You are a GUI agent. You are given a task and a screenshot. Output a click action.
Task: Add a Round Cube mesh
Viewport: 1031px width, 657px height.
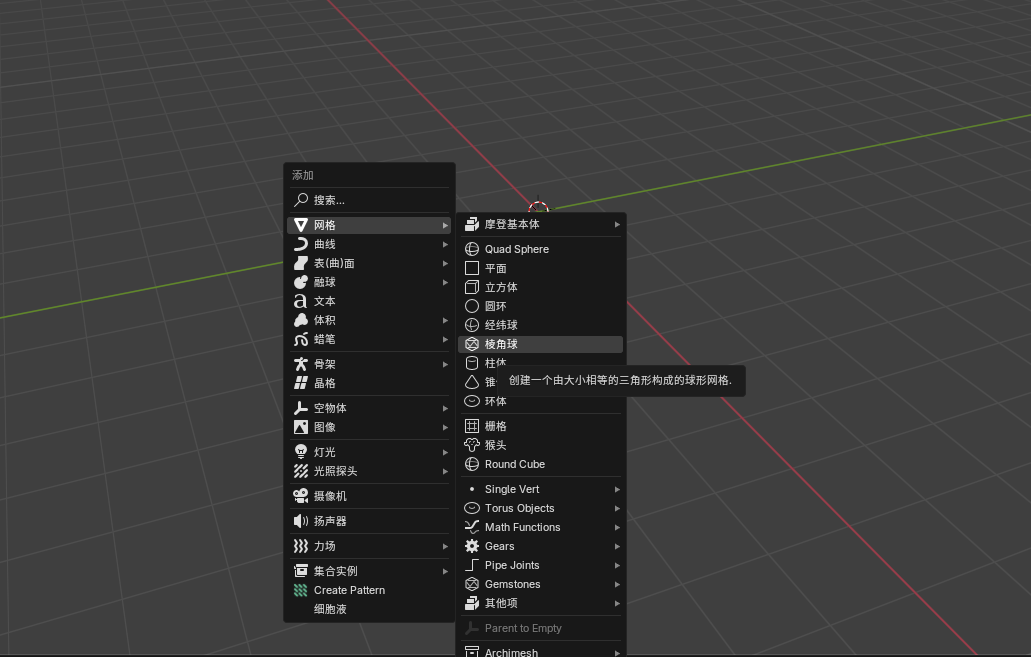(540, 464)
